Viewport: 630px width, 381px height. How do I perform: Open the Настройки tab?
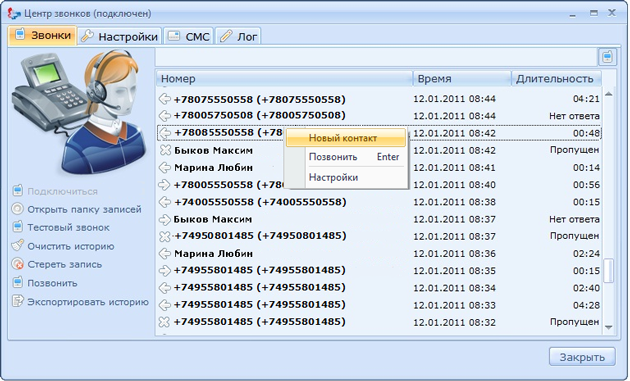[119, 37]
